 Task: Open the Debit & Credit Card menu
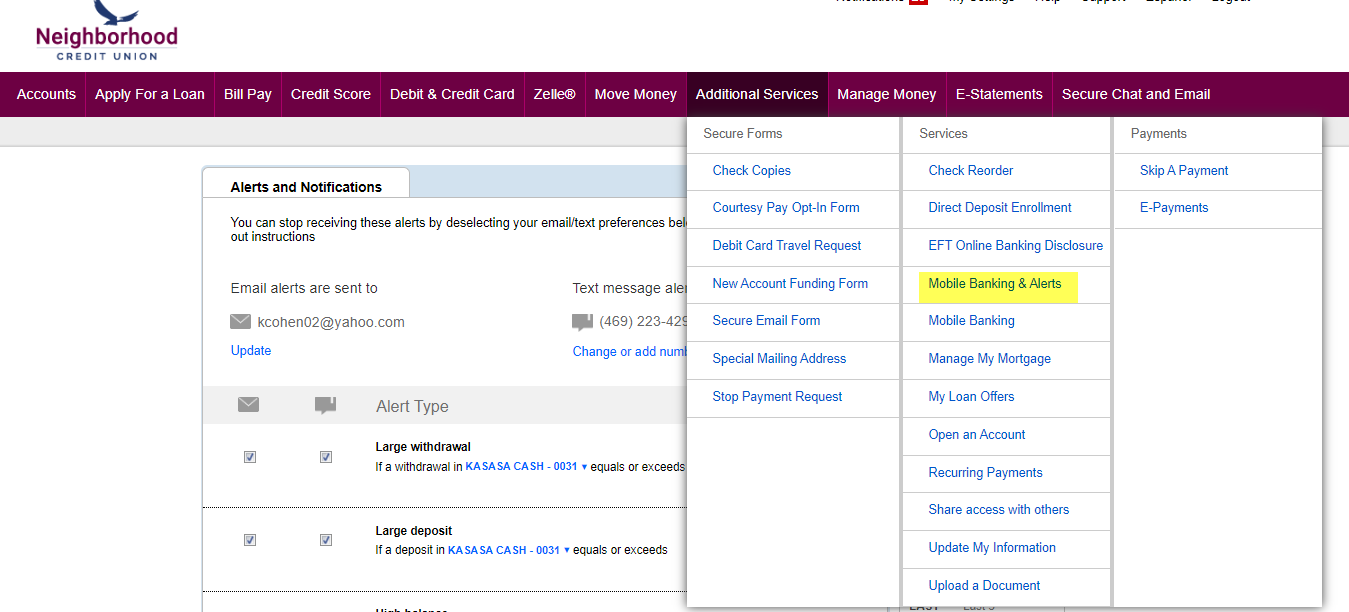(x=452, y=94)
